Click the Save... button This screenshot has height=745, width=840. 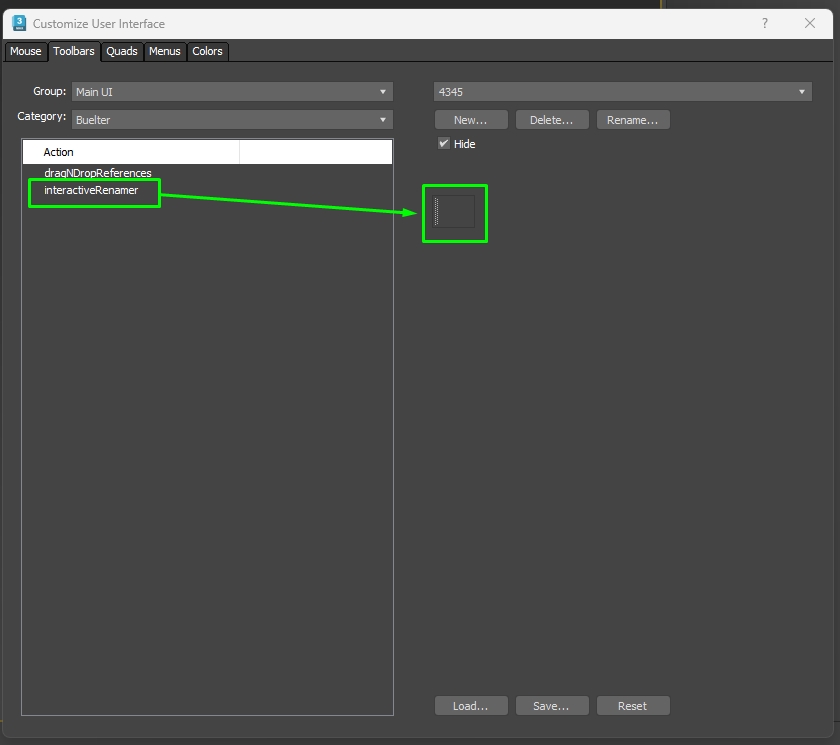coord(552,705)
